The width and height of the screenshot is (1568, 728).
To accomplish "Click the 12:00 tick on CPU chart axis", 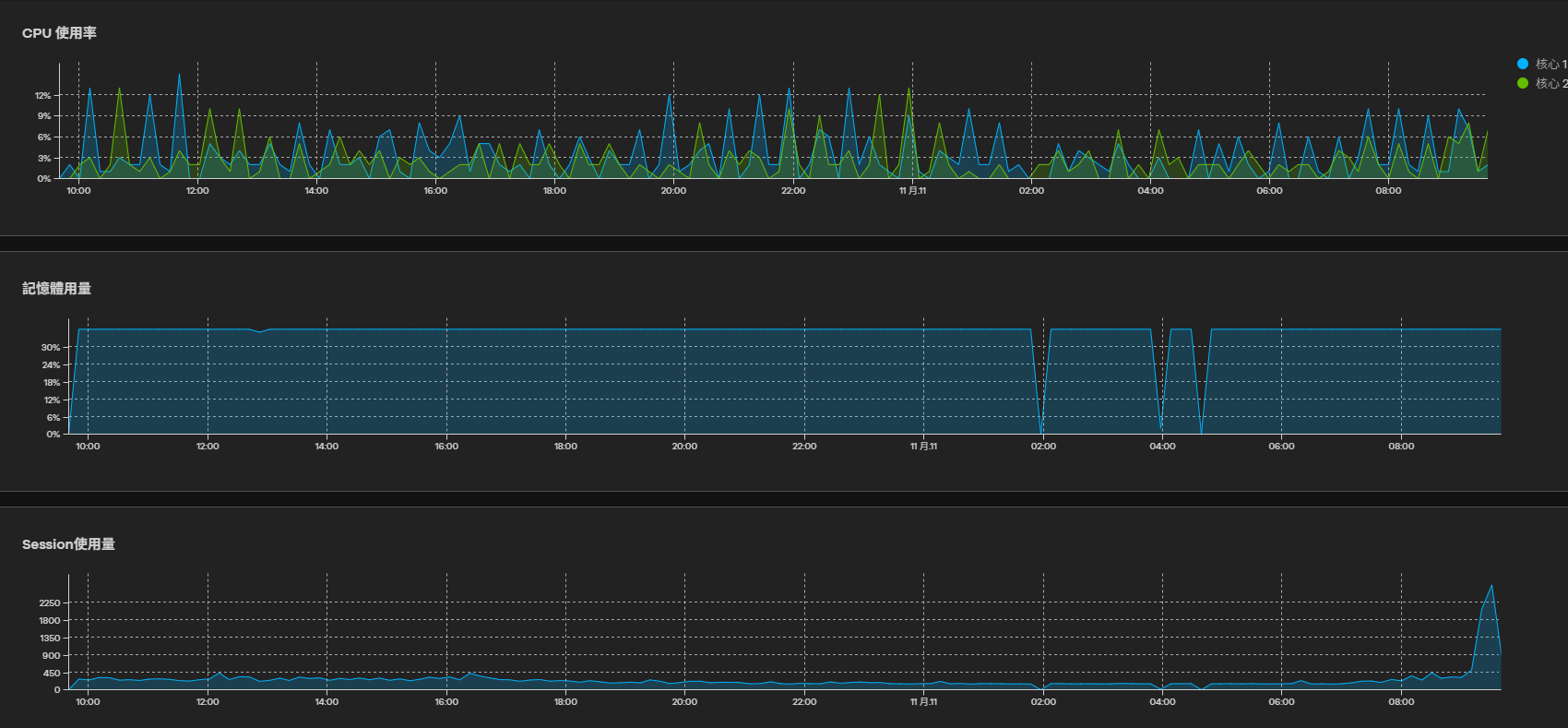I will [x=197, y=191].
